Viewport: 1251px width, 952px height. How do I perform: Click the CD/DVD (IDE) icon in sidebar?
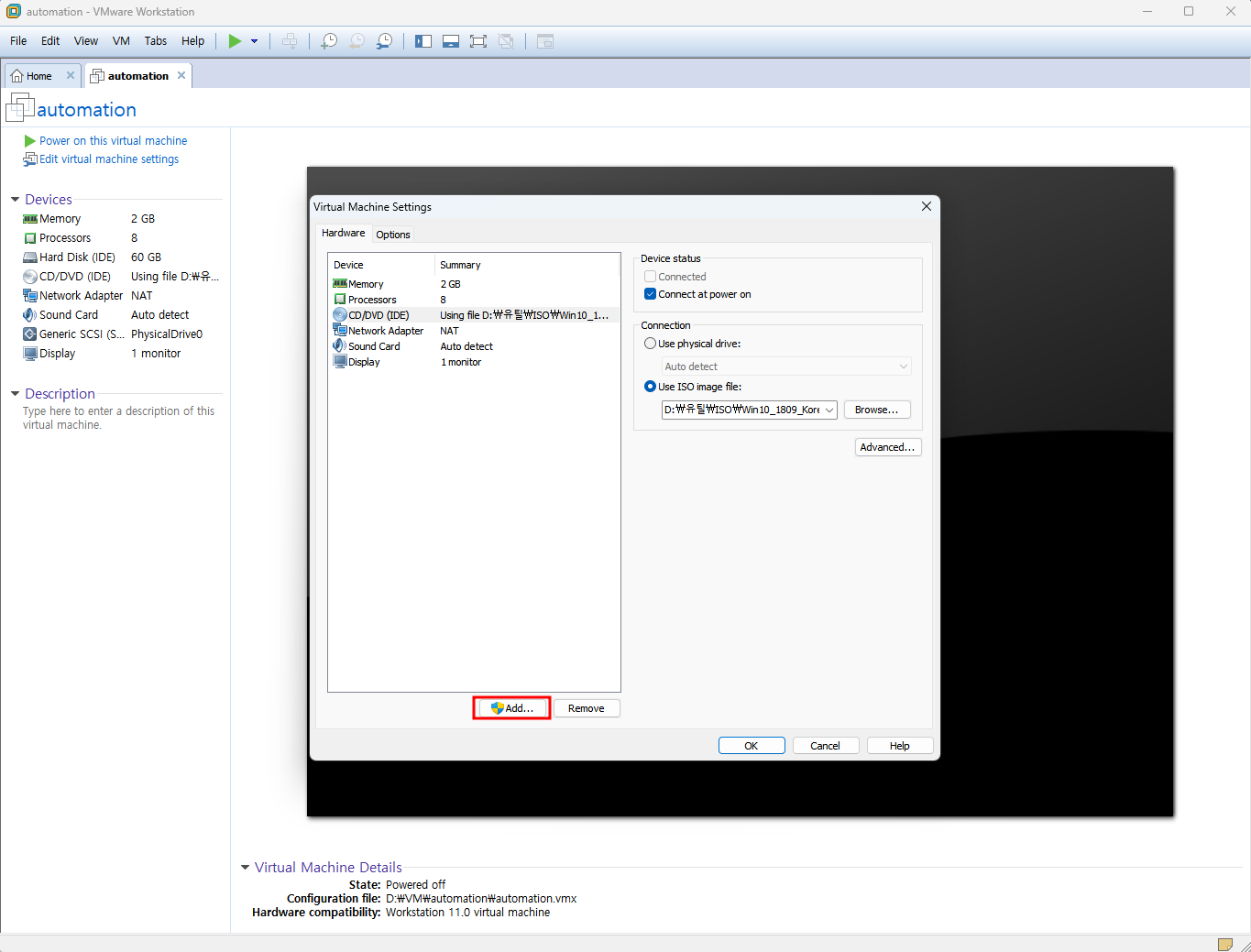(30, 277)
